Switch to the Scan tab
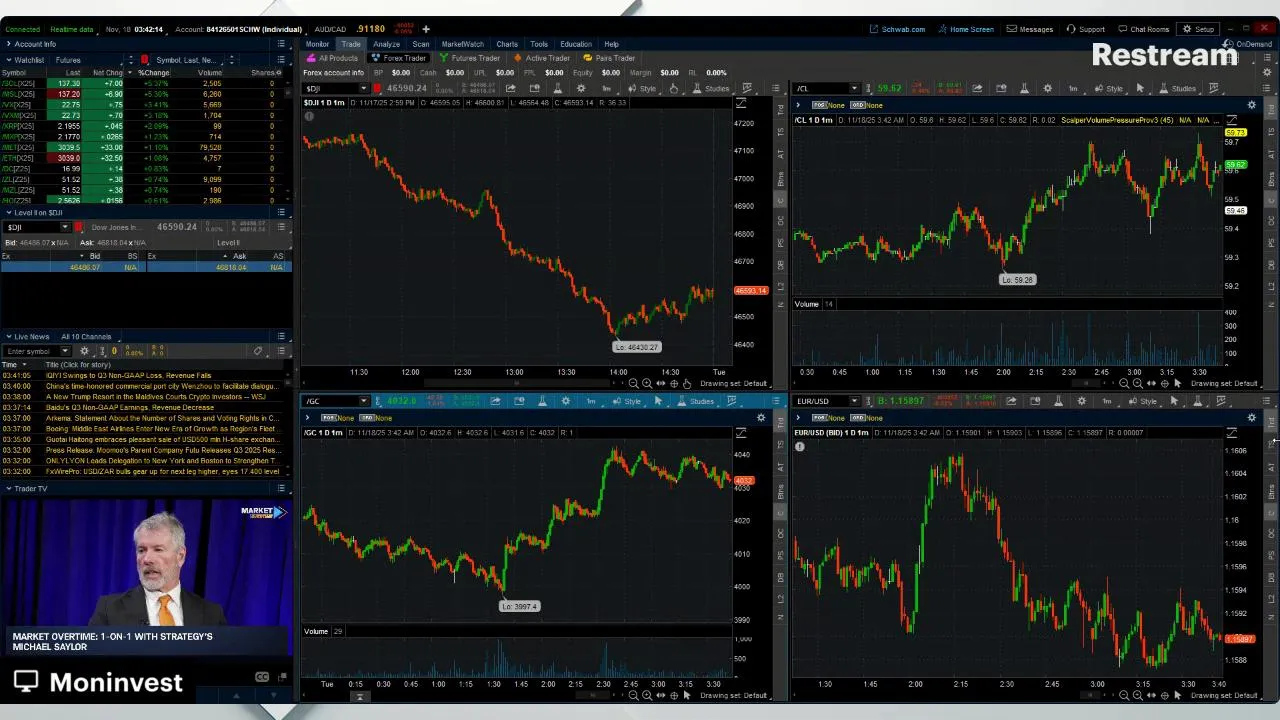The height and width of the screenshot is (720, 1280). [x=421, y=44]
